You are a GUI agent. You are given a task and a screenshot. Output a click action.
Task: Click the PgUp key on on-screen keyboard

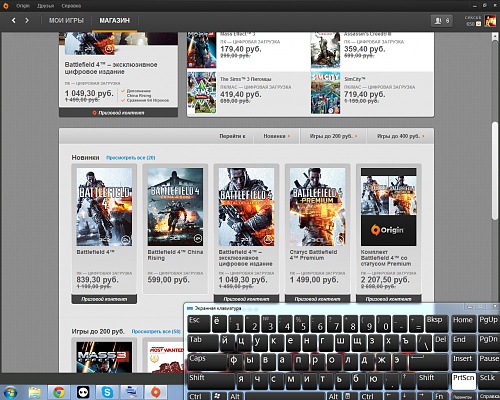pyautogui.click(x=489, y=323)
